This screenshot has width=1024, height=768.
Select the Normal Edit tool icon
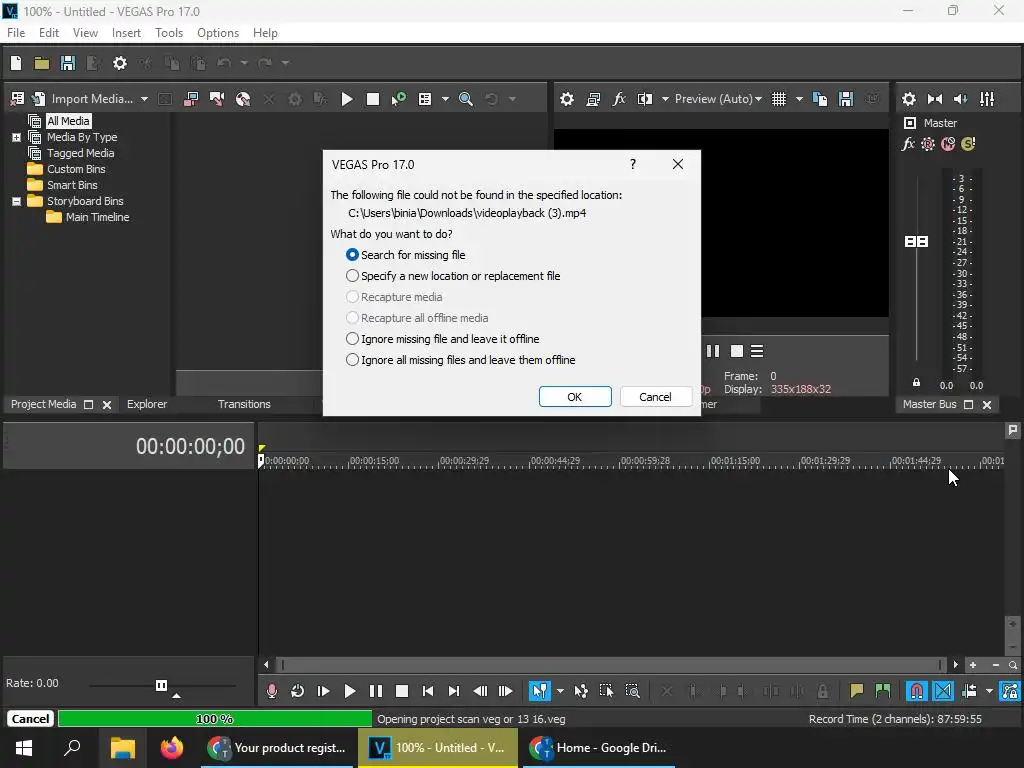539,691
